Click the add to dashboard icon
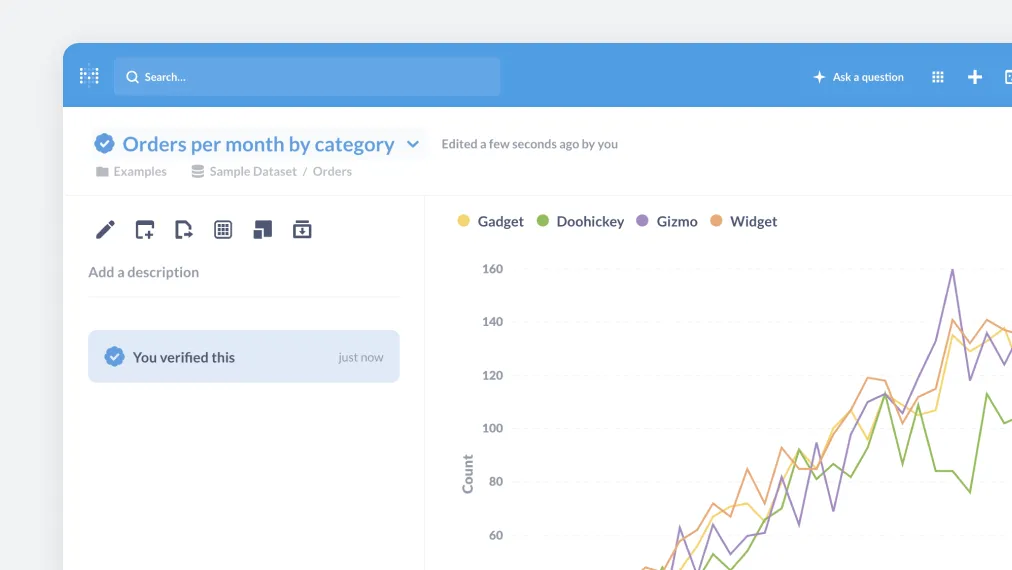Screen dimensions: 1012x570 (x=145, y=230)
